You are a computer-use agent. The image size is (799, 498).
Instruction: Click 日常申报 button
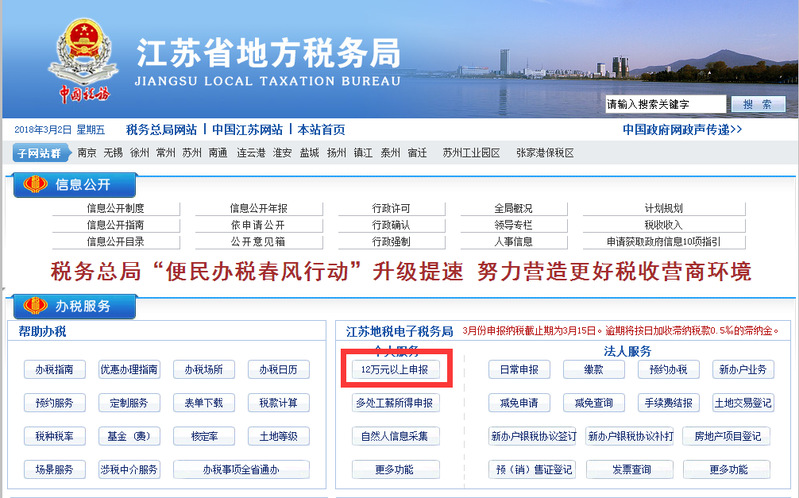click(519, 370)
